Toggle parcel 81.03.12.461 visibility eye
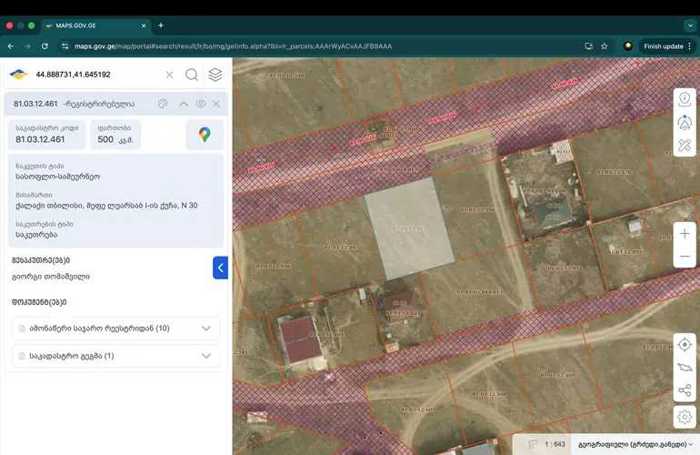This screenshot has height=455, width=700. tap(200, 103)
